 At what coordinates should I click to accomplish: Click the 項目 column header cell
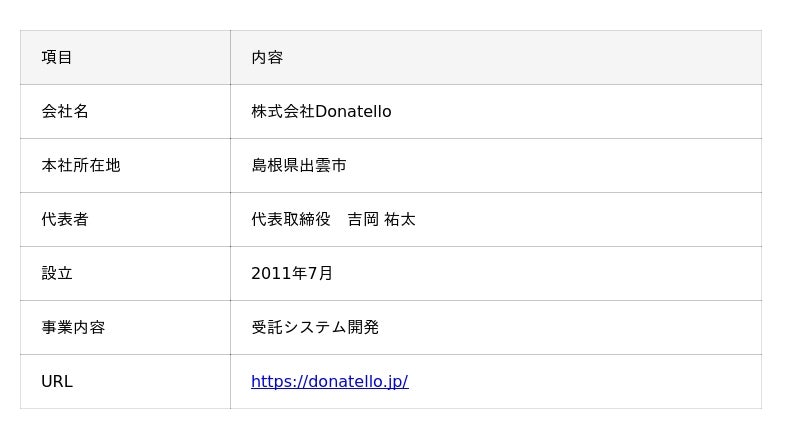pos(57,57)
